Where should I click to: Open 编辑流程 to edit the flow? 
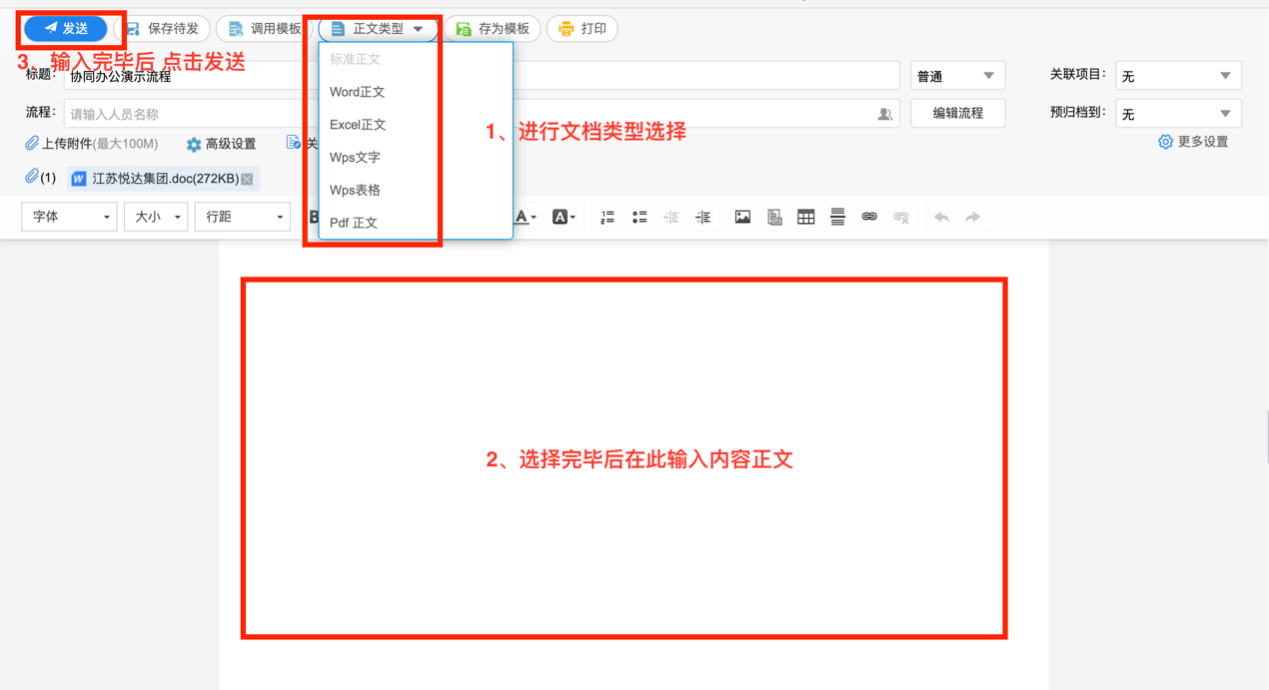[956, 113]
